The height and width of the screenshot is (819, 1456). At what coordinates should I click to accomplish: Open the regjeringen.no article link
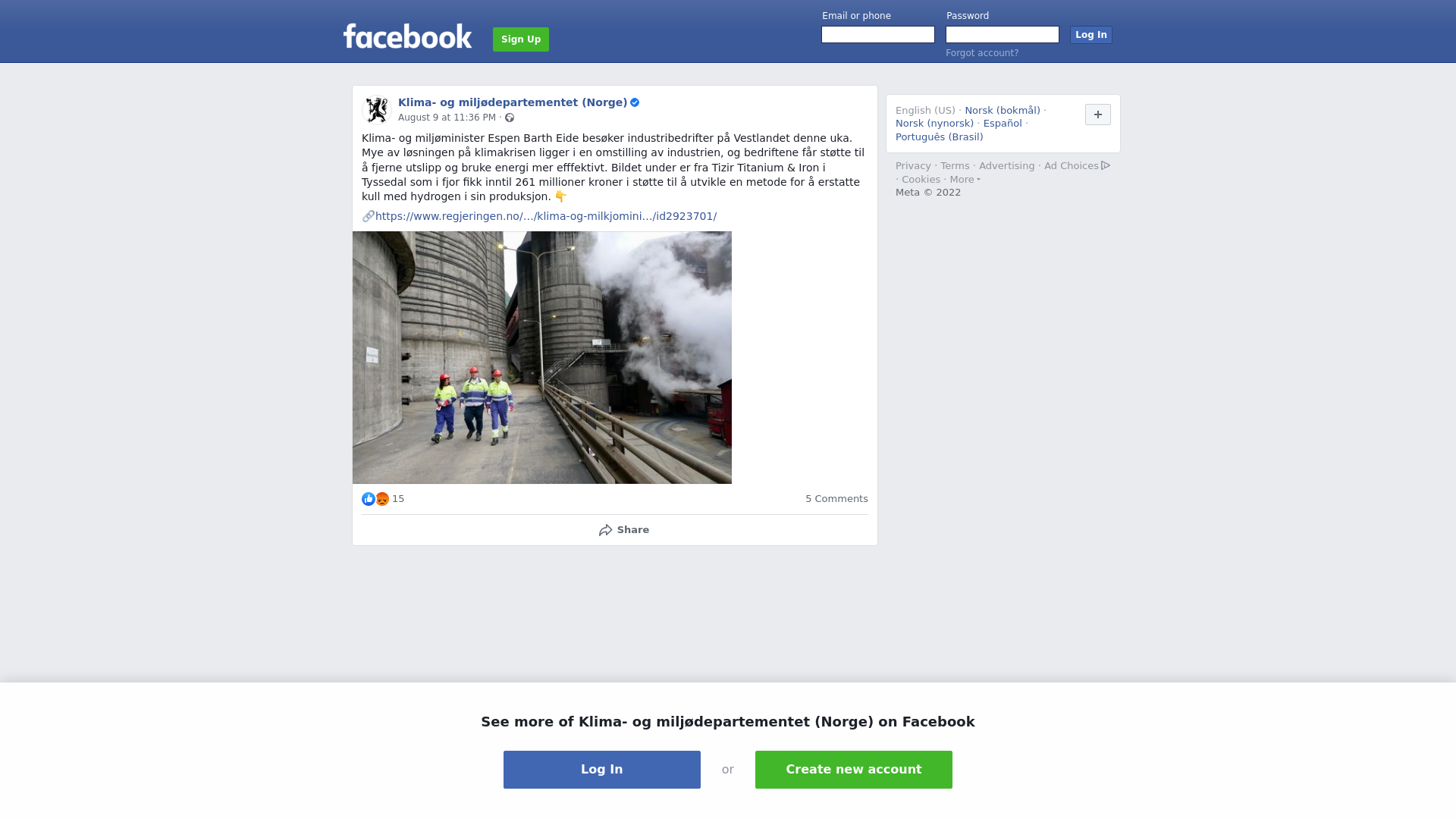(545, 216)
